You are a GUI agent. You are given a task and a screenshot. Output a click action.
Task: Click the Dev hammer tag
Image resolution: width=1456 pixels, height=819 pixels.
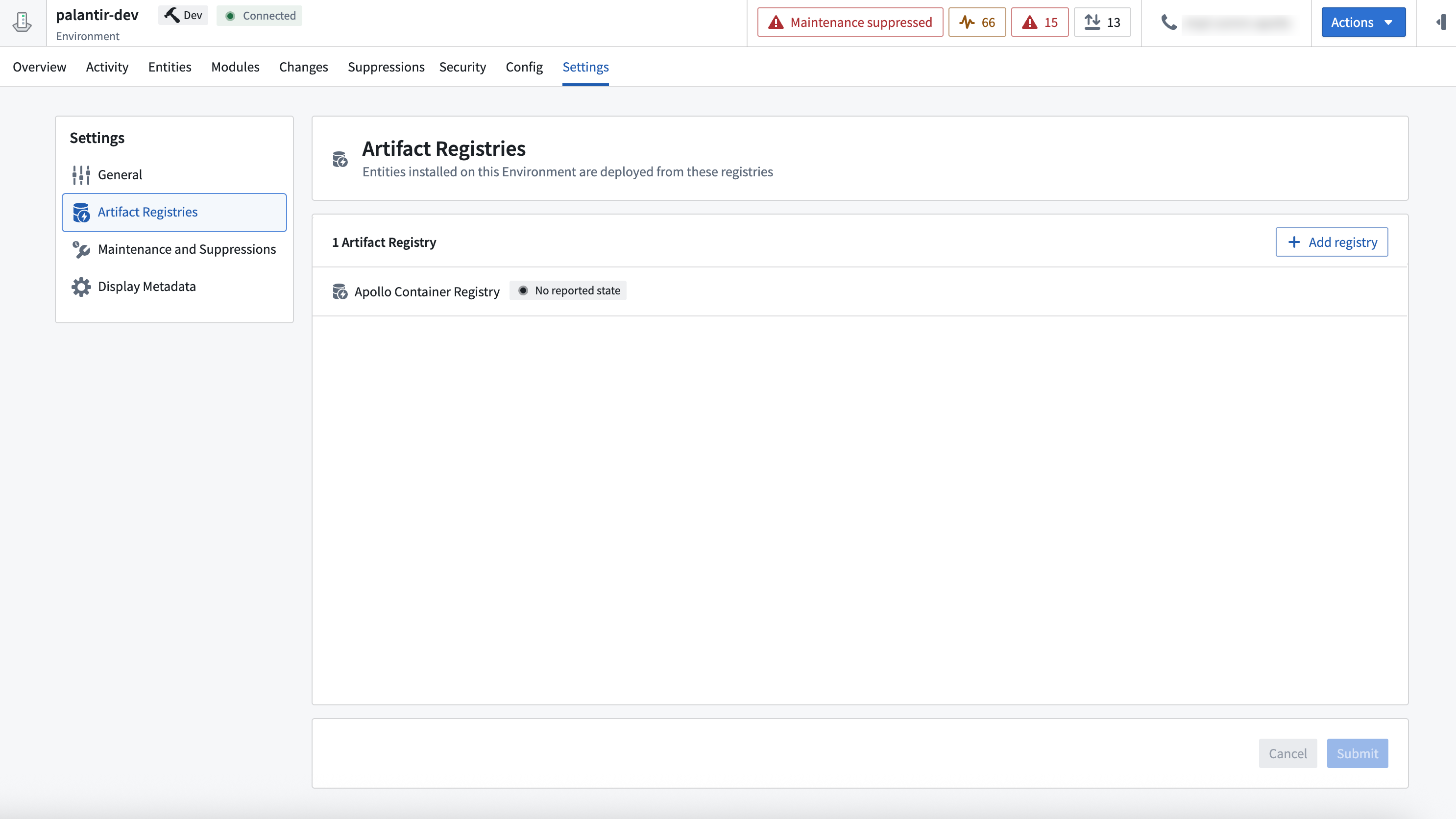[x=183, y=15]
